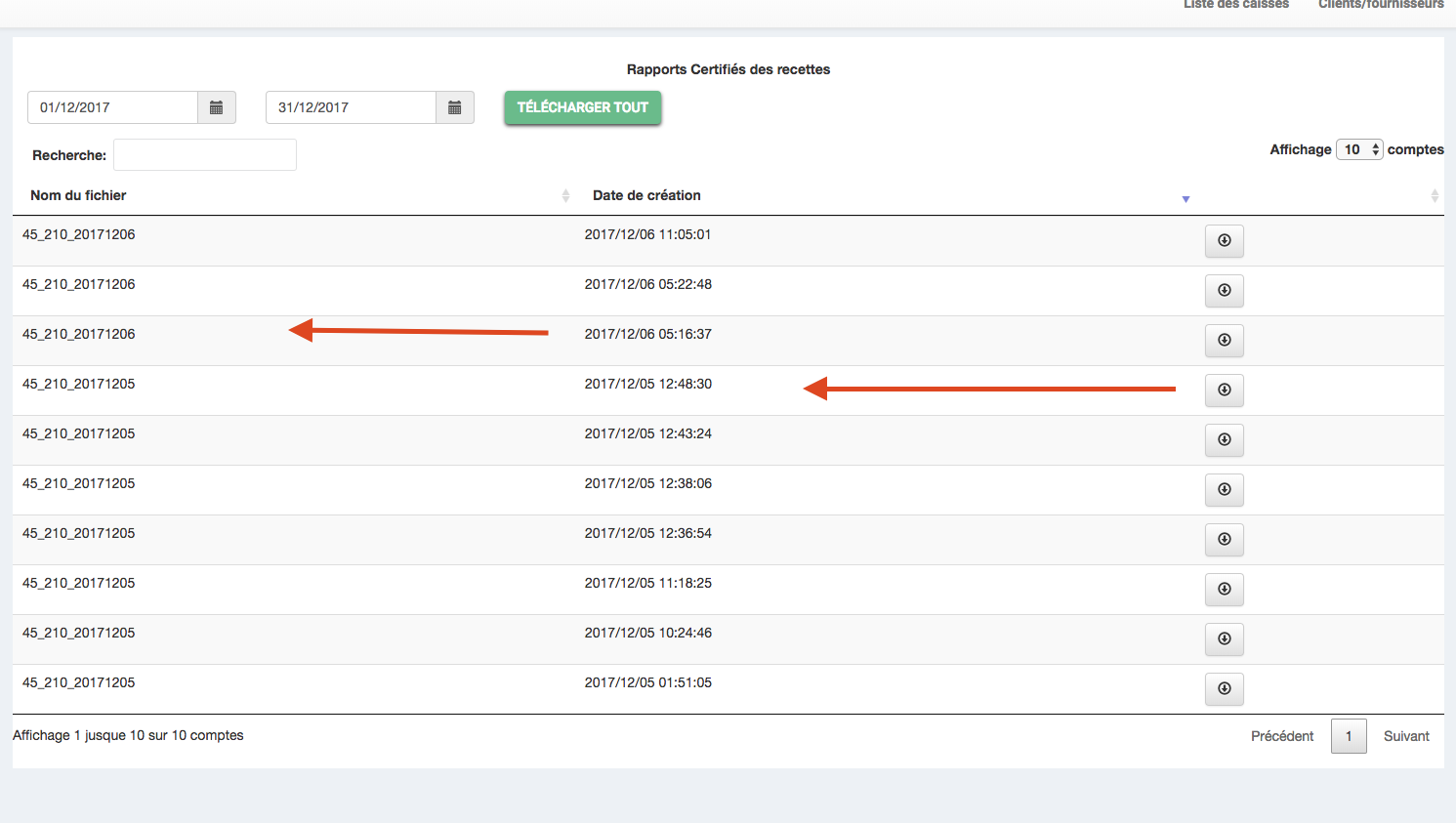Click the TÉLÉCHARGER TOUT button
The image size is (1456, 823).
point(583,107)
